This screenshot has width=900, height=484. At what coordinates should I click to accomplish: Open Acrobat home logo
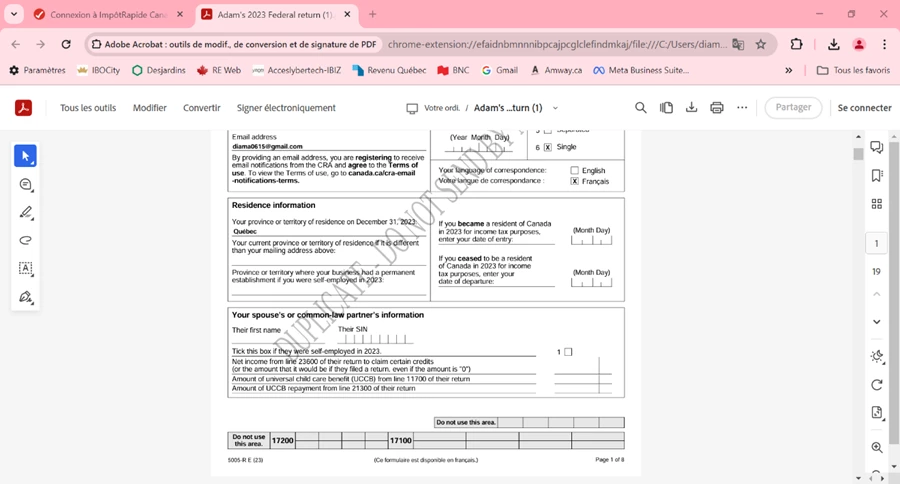pyautogui.click(x=24, y=108)
